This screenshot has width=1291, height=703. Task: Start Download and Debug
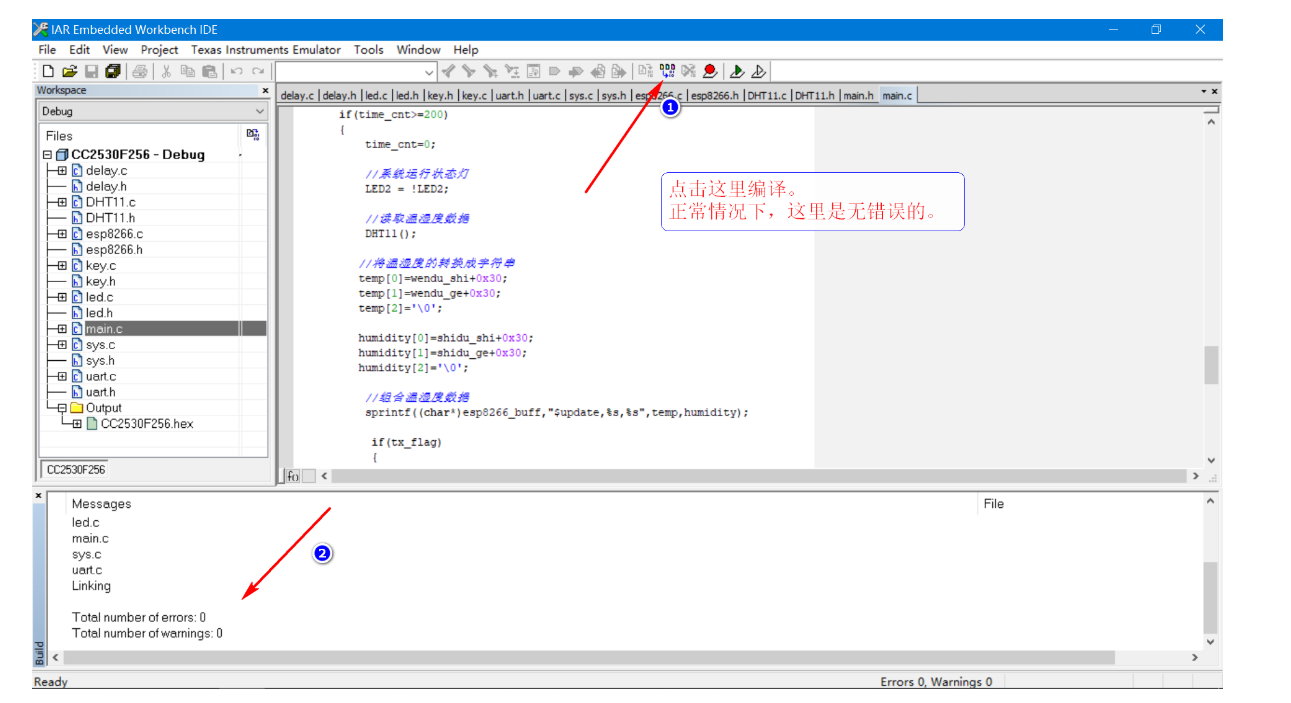click(736, 71)
